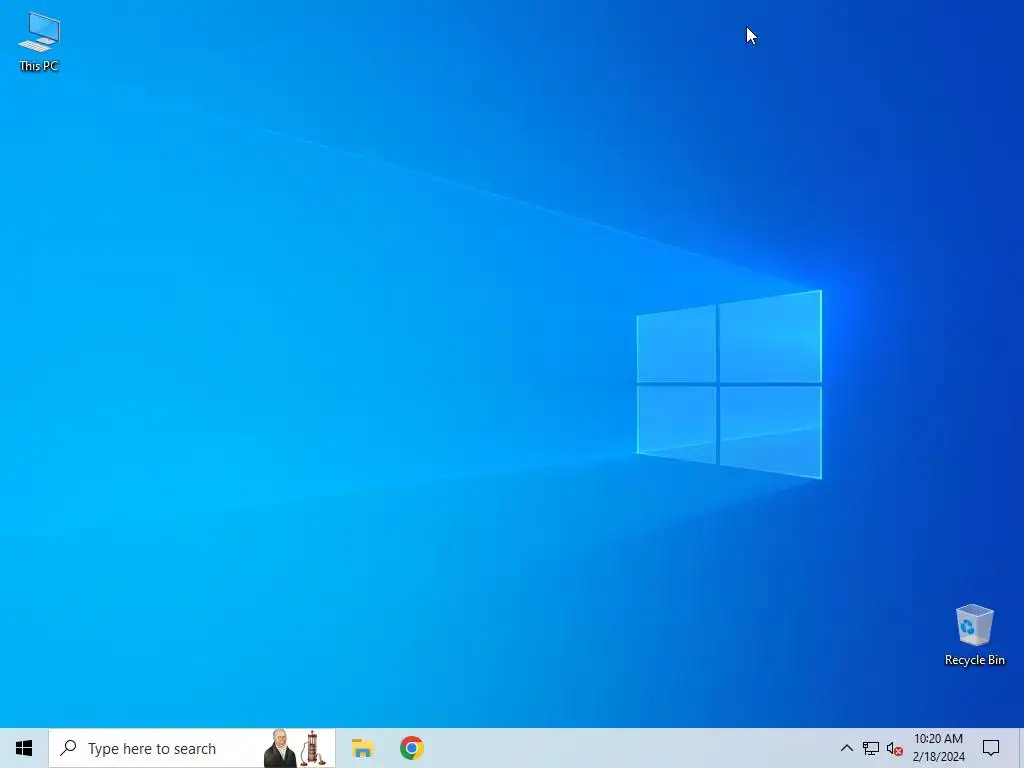Open the Action Center notifications icon
Image resolution: width=1024 pixels, height=768 pixels.
991,748
